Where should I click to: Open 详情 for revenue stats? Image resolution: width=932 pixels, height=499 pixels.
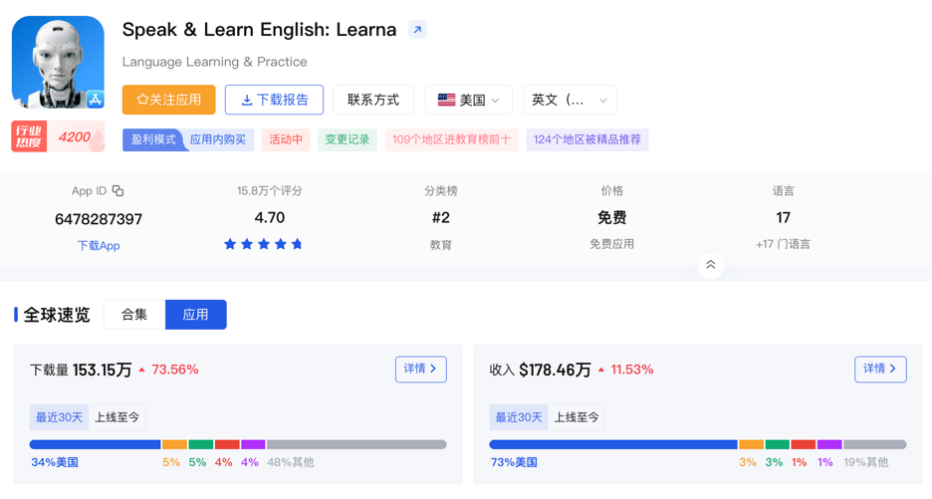(x=880, y=369)
